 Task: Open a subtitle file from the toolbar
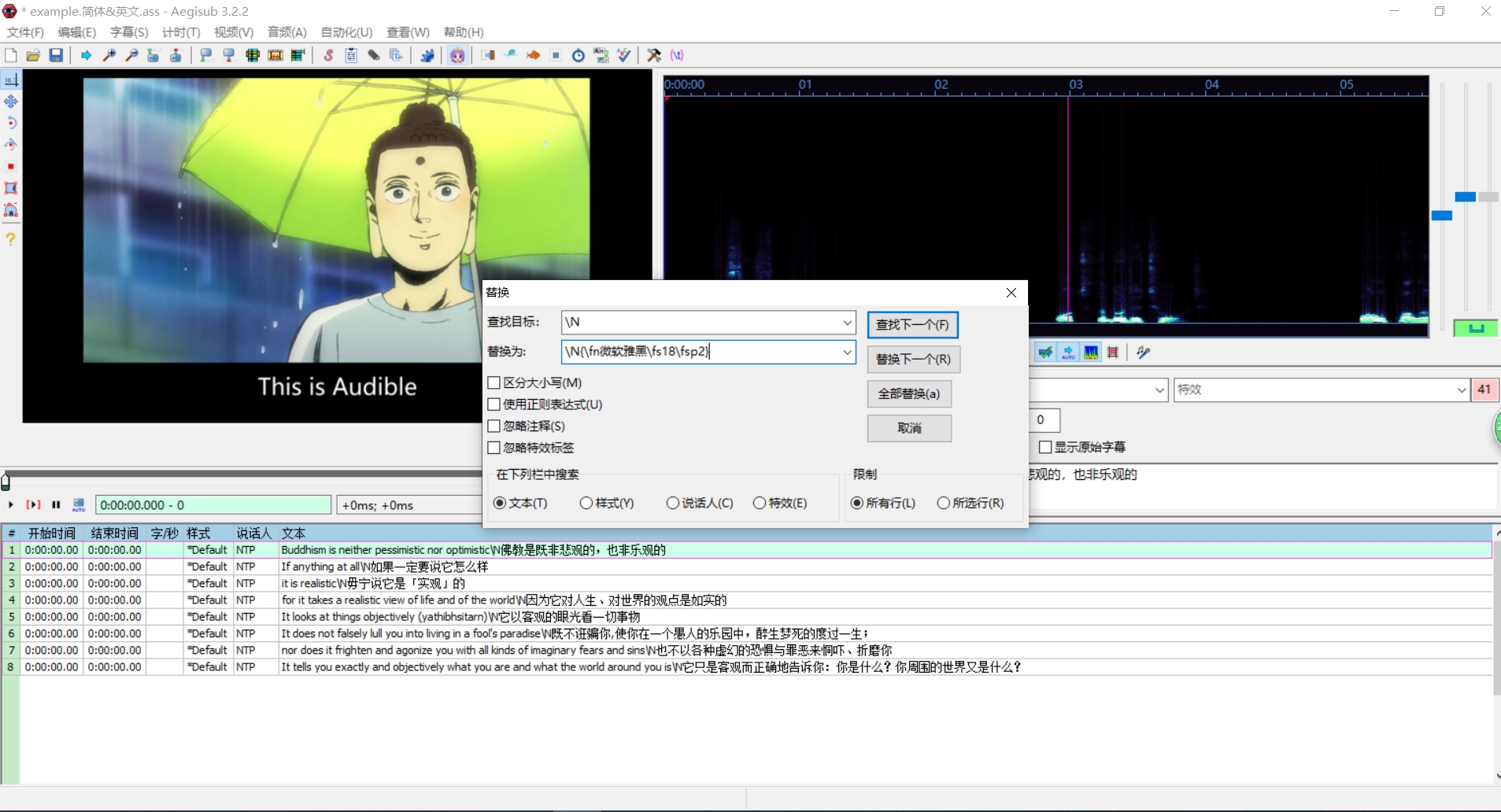click(x=33, y=55)
